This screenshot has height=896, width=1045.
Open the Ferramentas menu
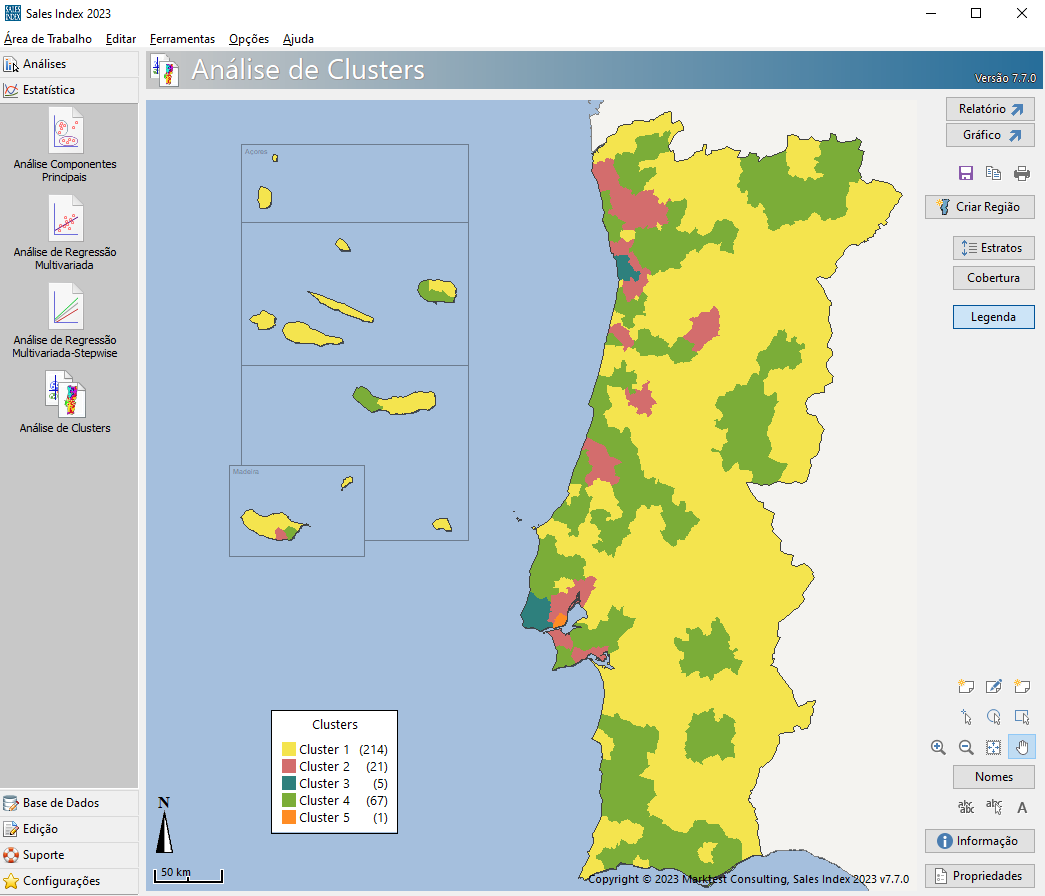[x=182, y=39]
